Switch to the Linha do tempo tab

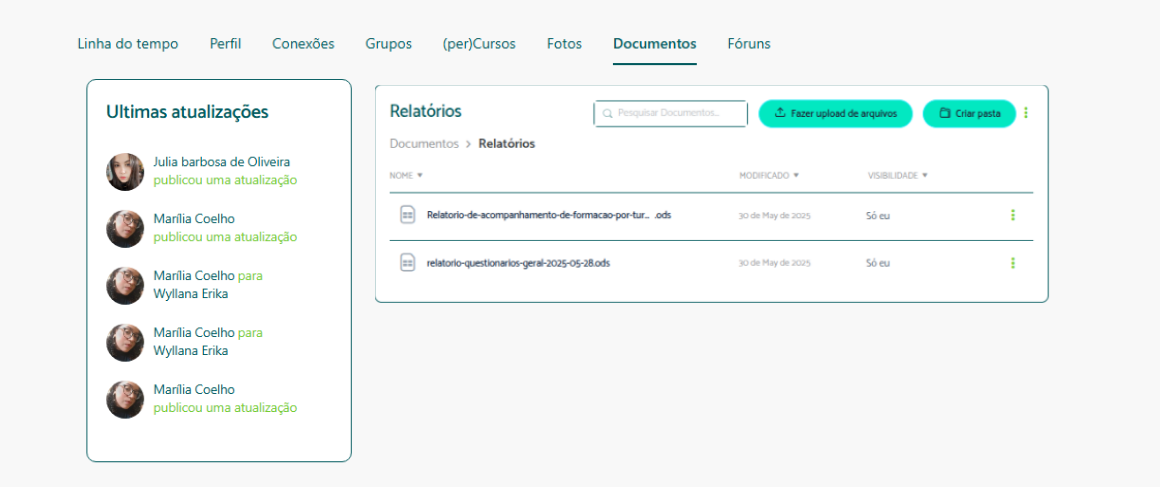click(x=128, y=44)
